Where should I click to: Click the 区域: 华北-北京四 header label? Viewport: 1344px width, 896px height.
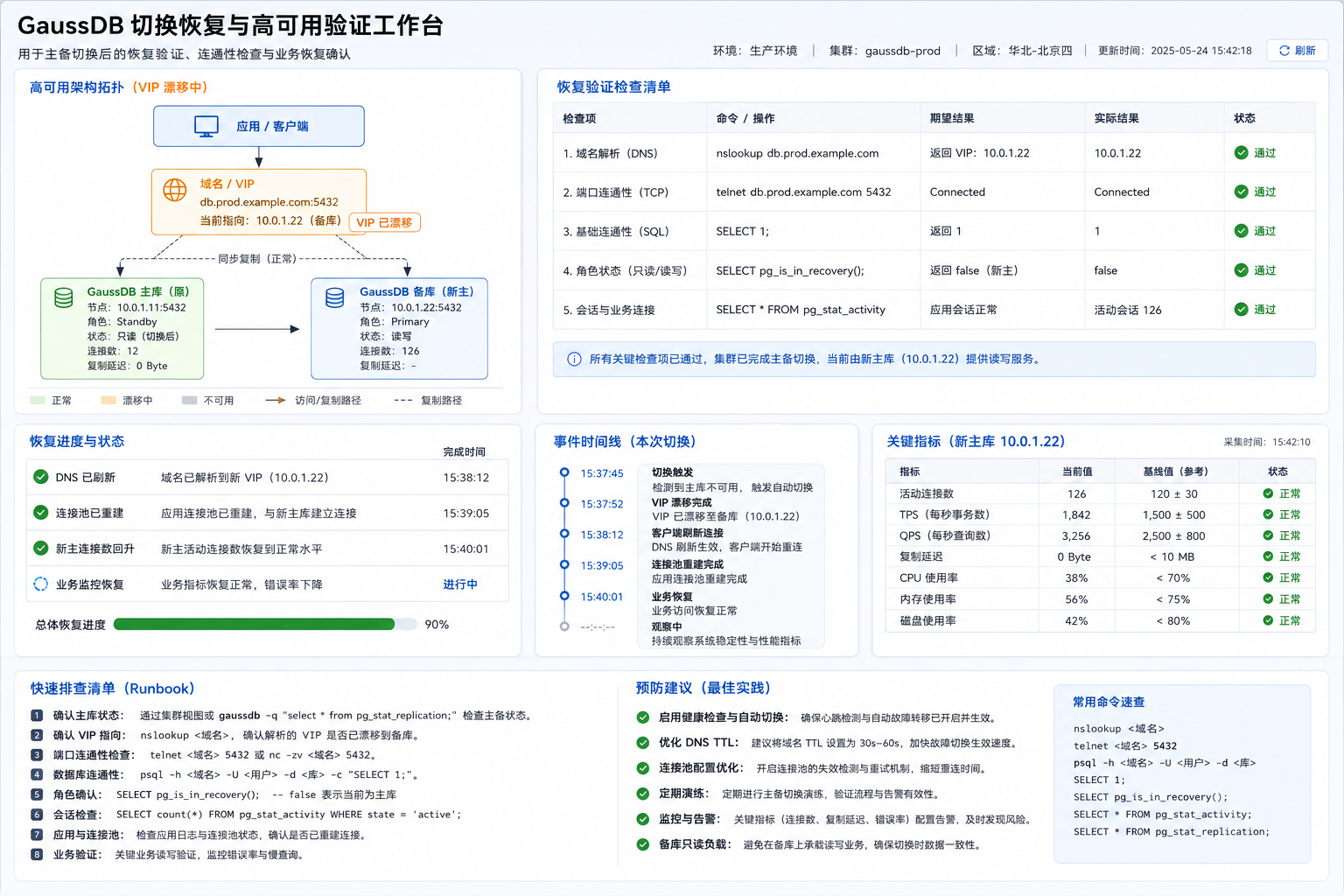coord(1022,51)
